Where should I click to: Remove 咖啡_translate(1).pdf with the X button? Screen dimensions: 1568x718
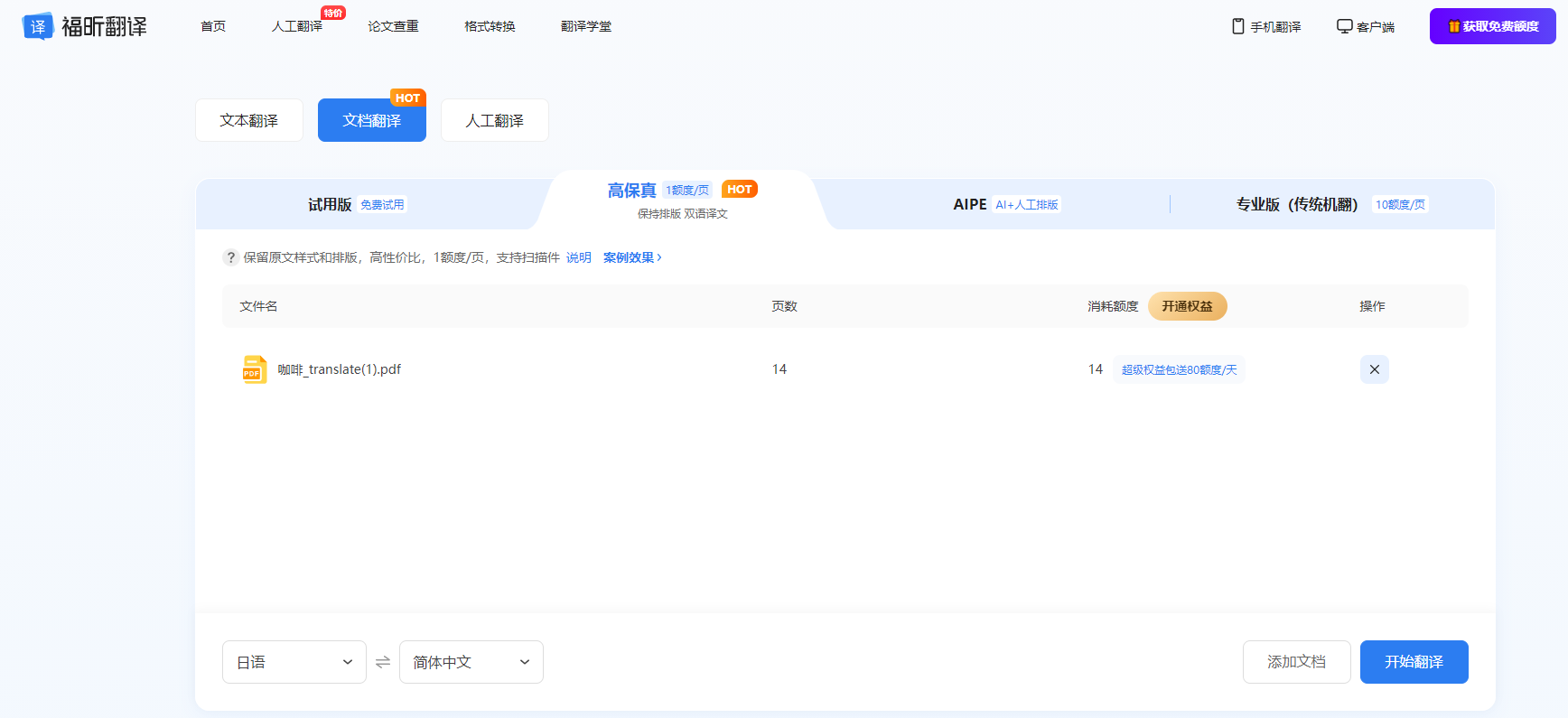pyautogui.click(x=1374, y=369)
